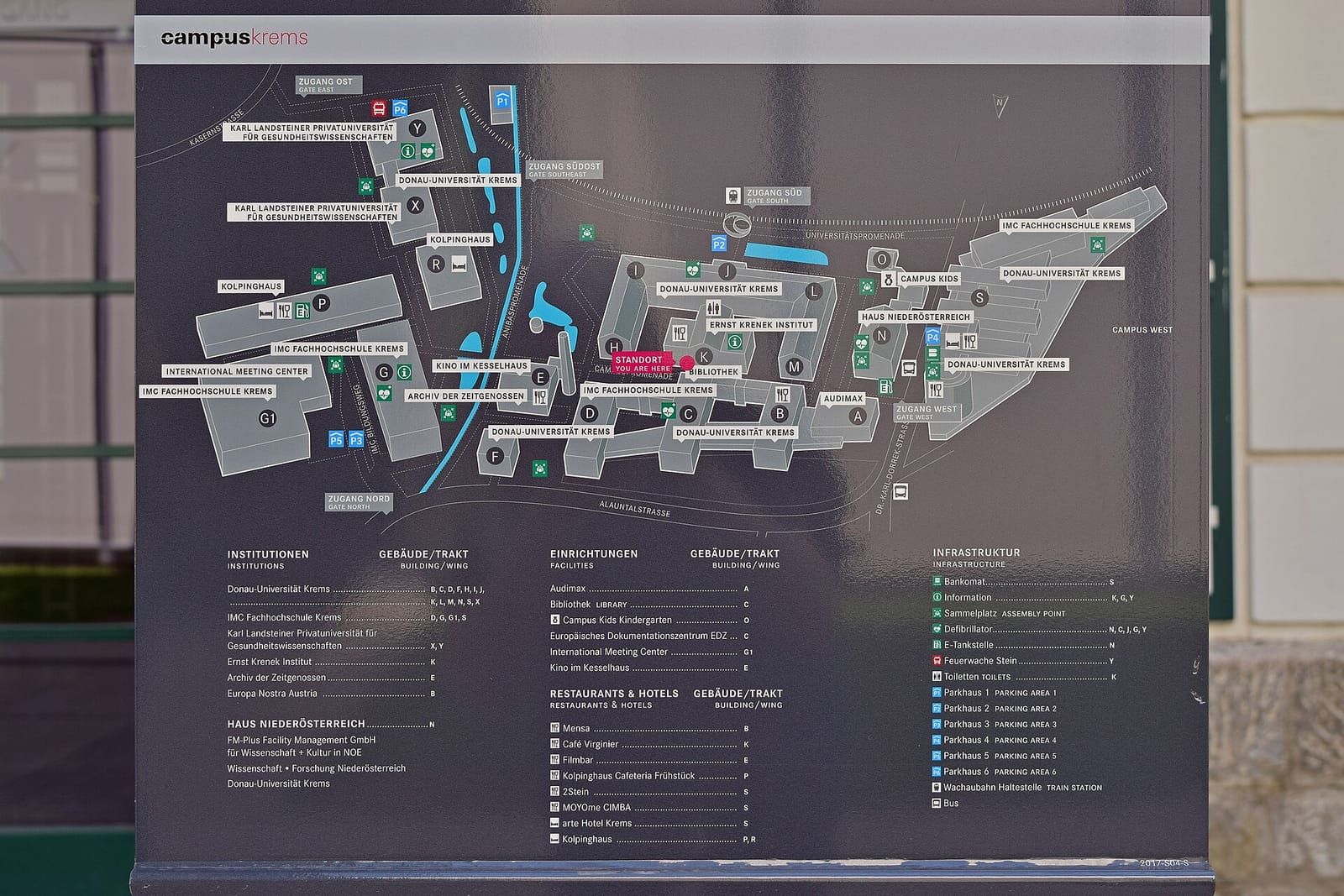The height and width of the screenshot is (896, 1344).
Task: Click the 'Kino im Kesselhaus' map label
Action: tap(481, 366)
